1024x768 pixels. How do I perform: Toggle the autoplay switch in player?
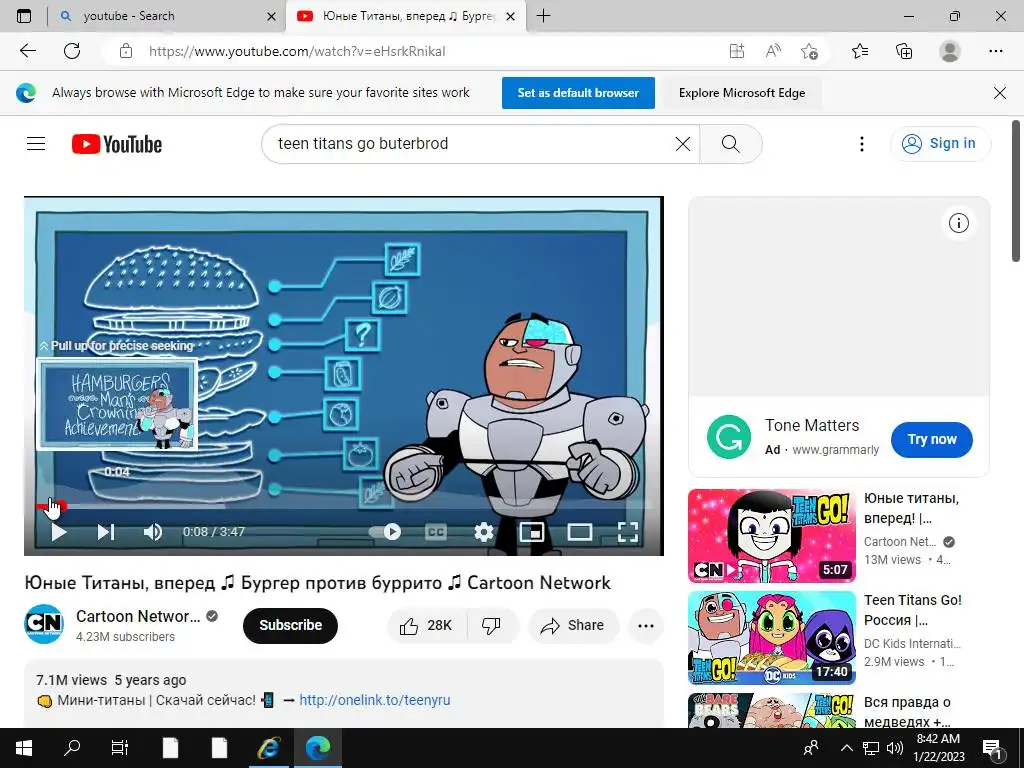coord(385,532)
